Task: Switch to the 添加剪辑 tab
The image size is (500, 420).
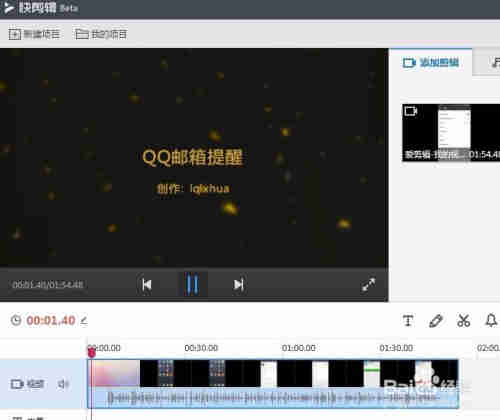Action: point(431,62)
